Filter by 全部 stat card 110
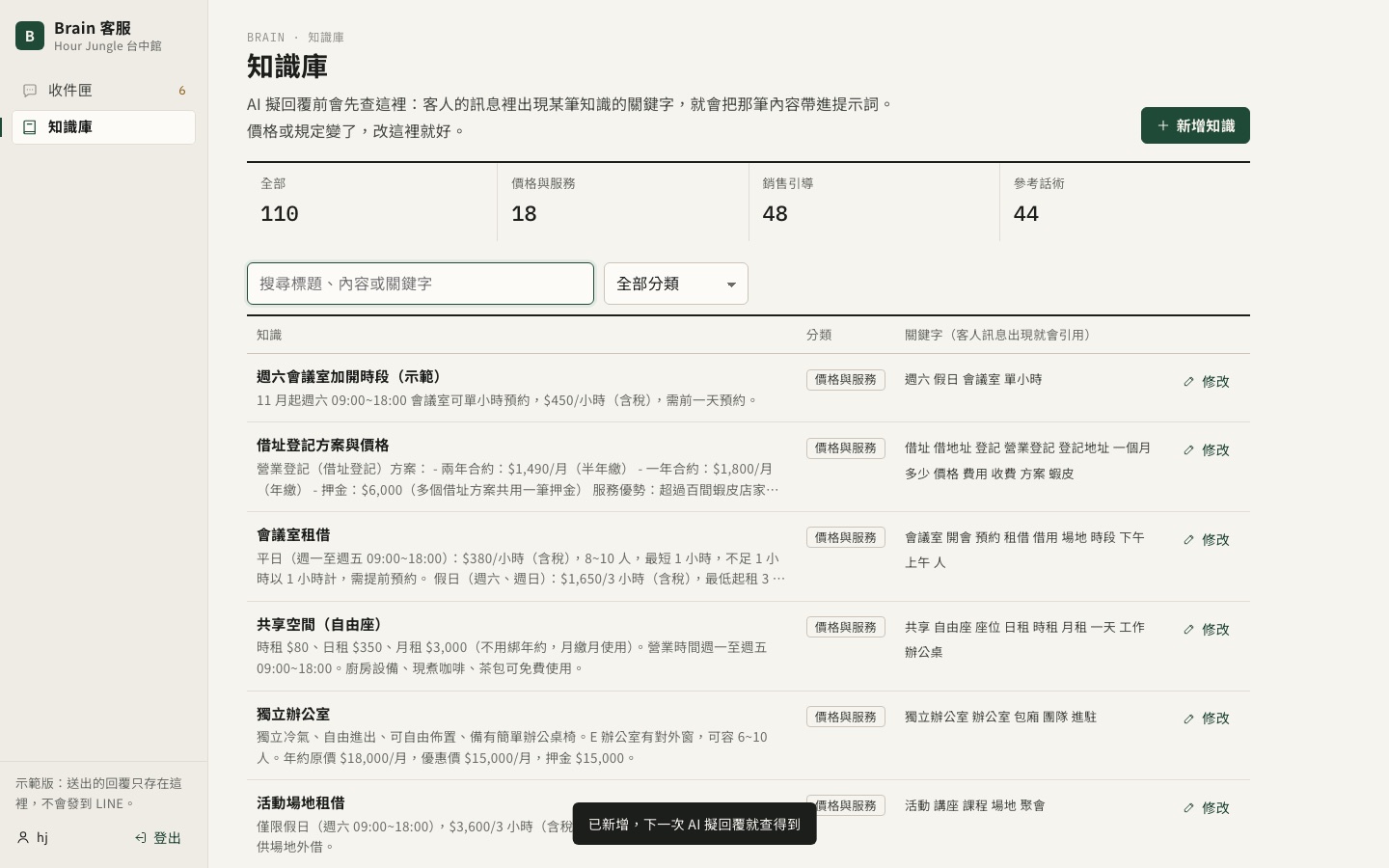1389x868 pixels. click(372, 202)
